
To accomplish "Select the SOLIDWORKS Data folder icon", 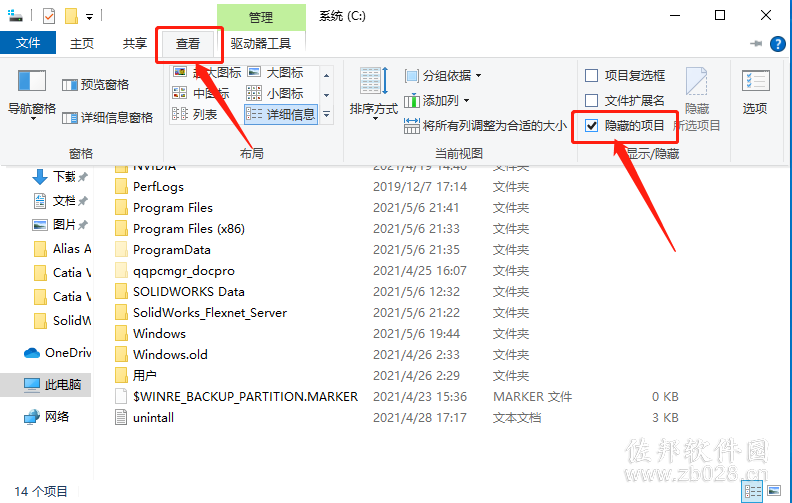I will point(121,291).
